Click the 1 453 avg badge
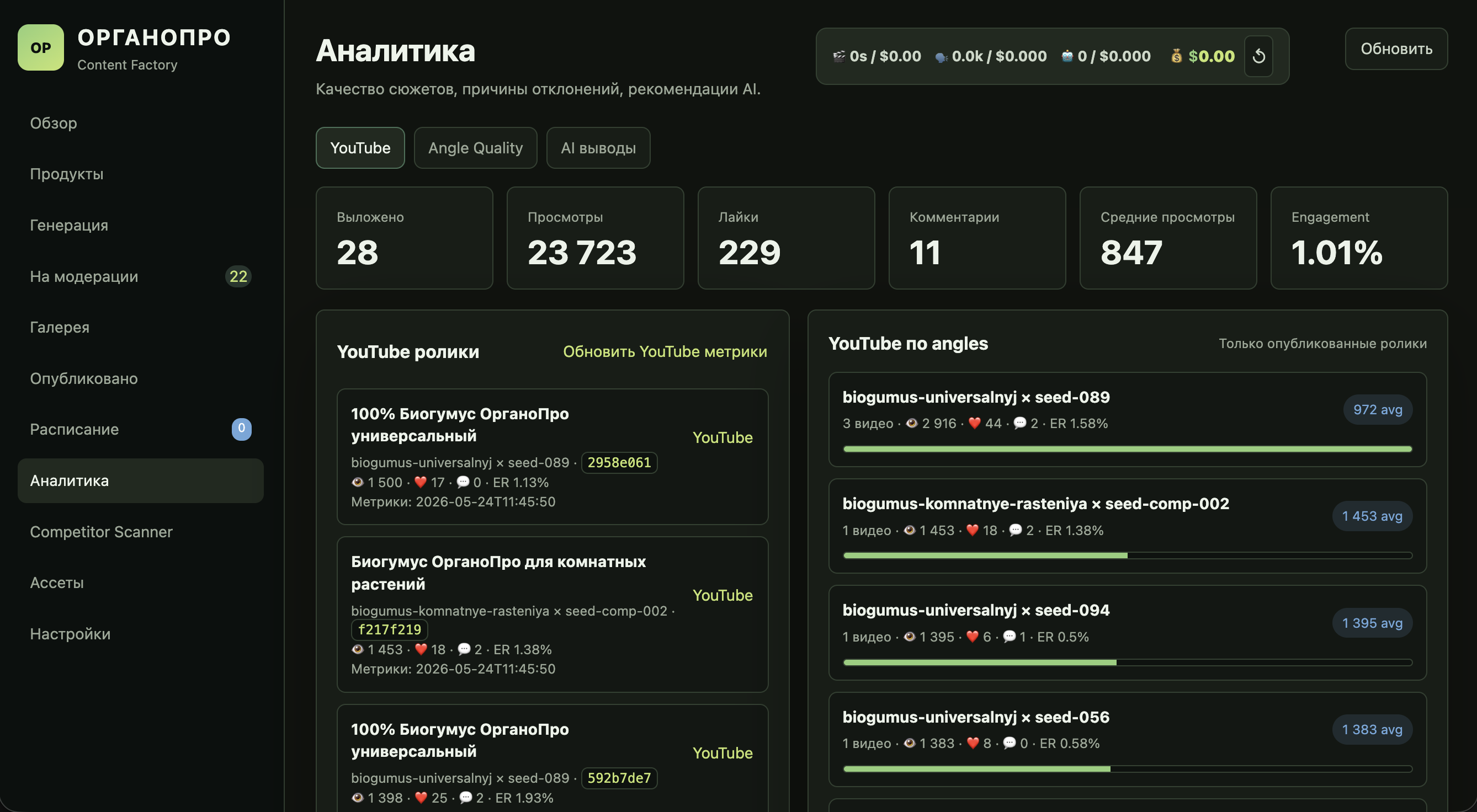Screen dimensions: 1477x812 pos(1372,516)
